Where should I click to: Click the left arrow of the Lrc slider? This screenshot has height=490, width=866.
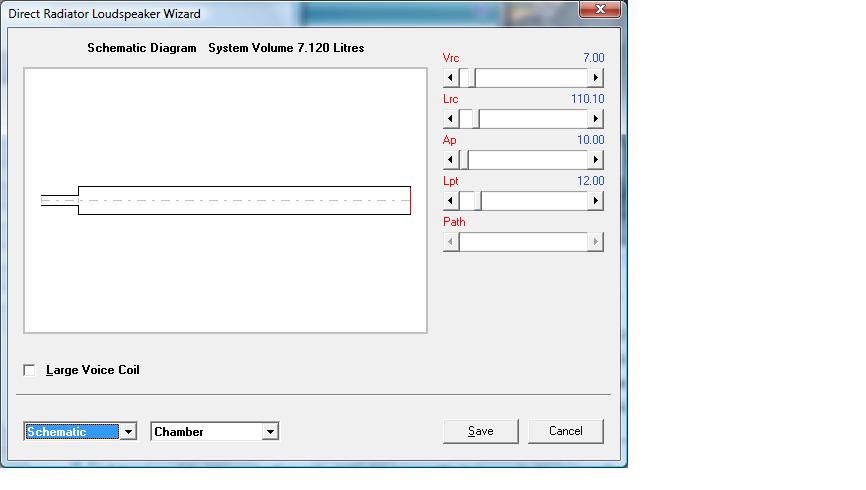click(451, 119)
